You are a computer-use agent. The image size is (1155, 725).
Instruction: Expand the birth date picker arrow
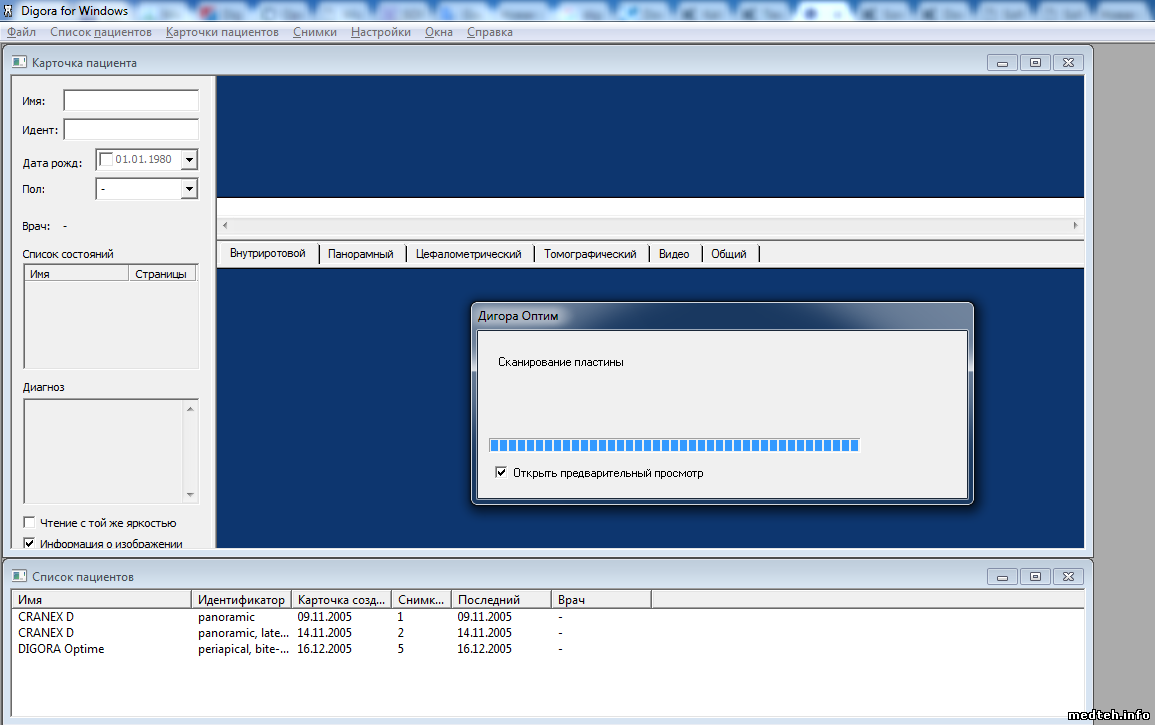tap(189, 160)
